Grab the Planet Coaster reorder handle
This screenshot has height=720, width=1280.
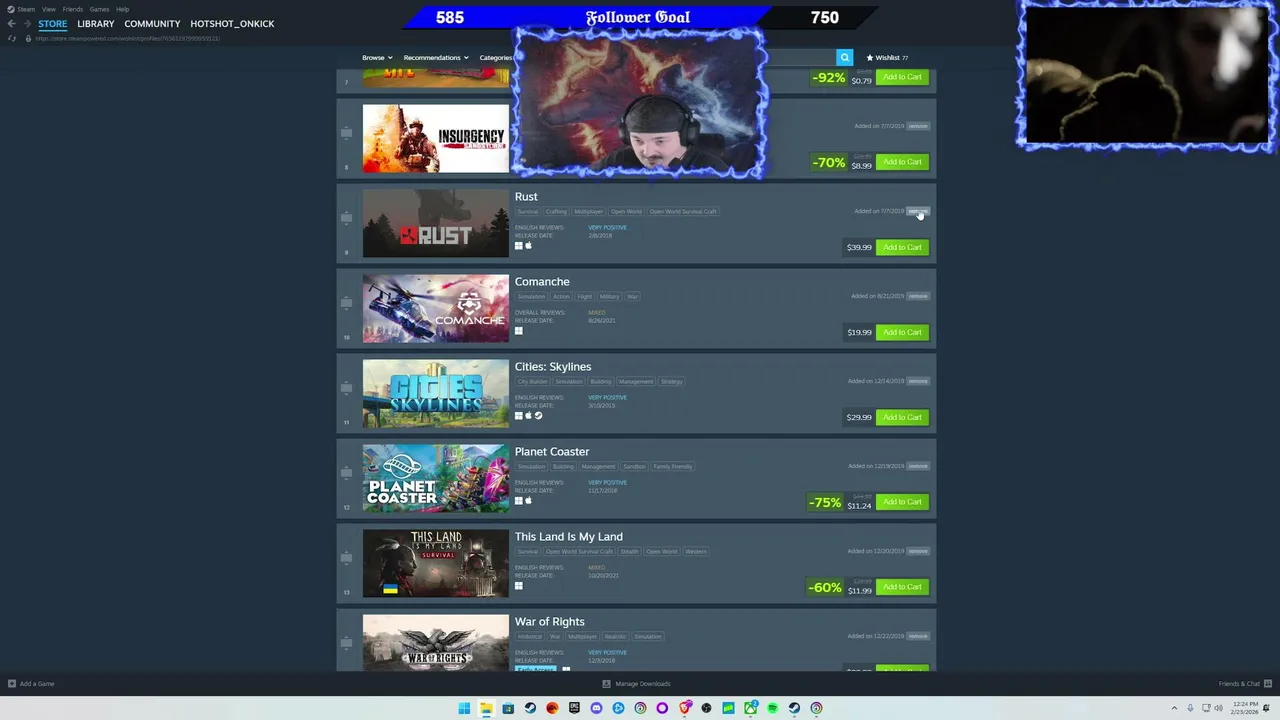[346, 472]
